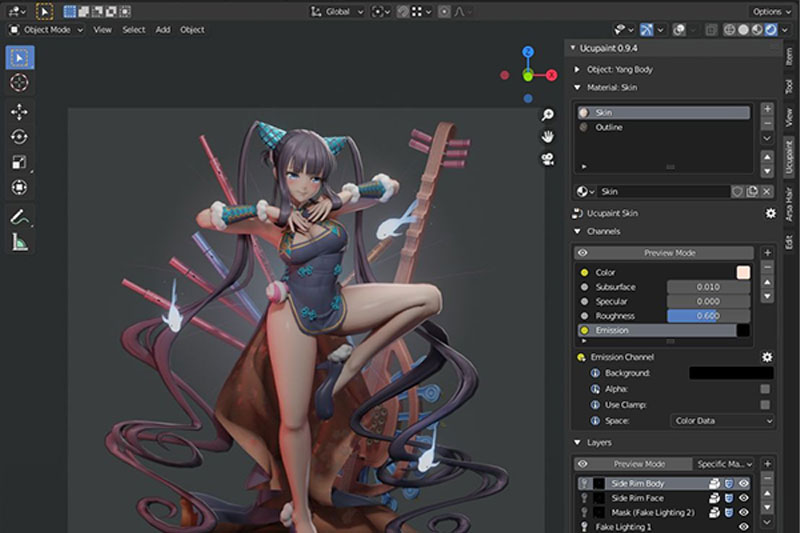Click the pan view hand icon

point(548,137)
